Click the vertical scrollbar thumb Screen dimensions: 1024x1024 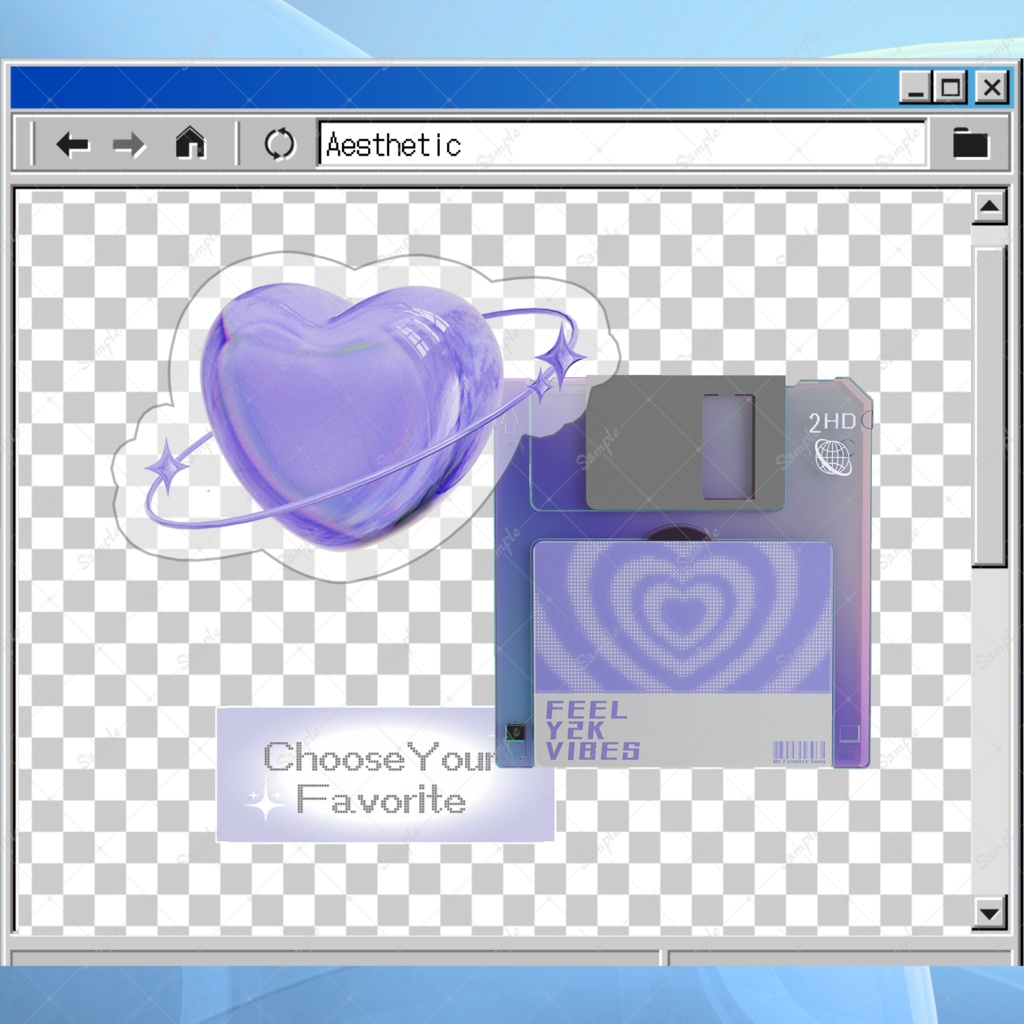[989, 406]
